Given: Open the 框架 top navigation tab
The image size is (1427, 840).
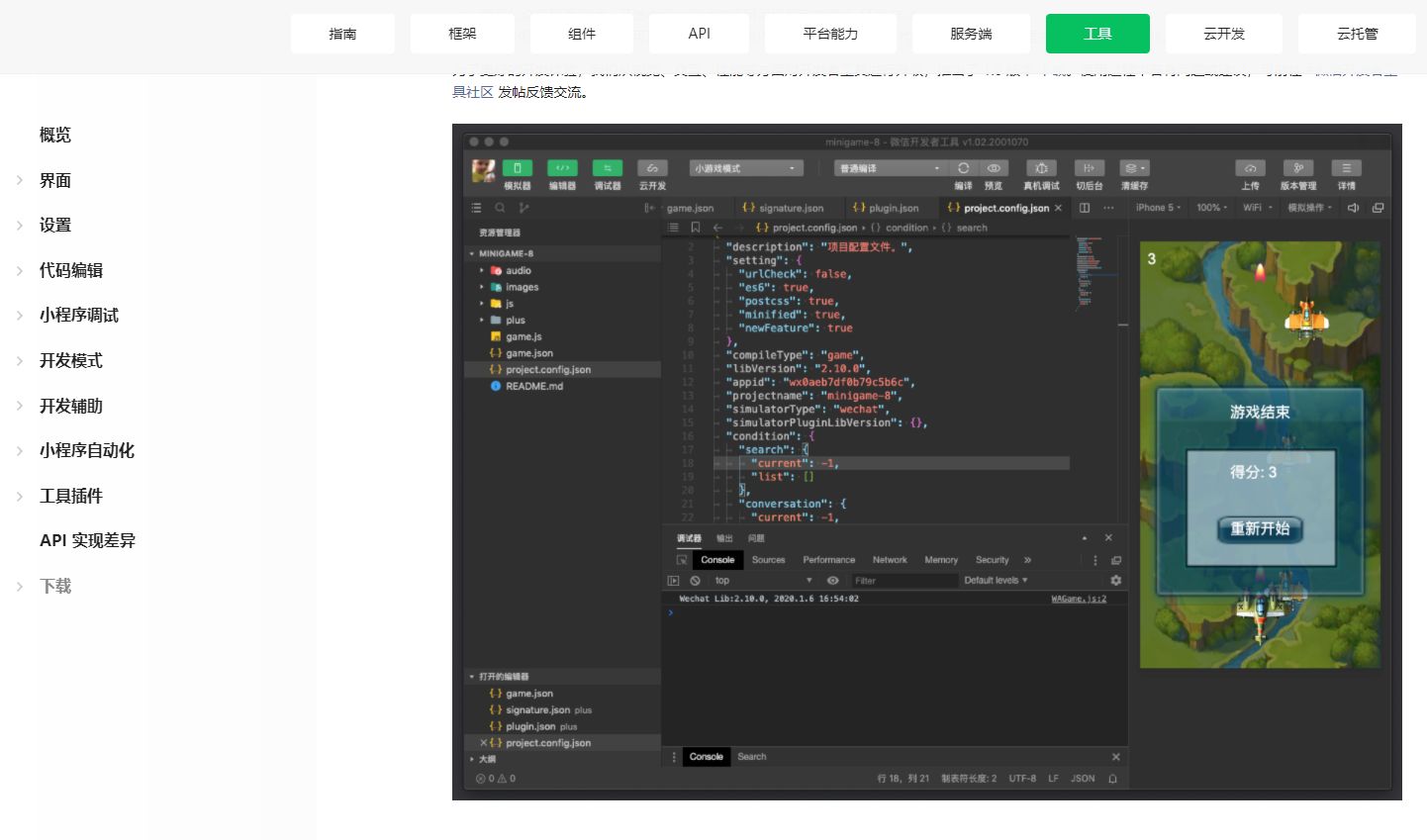Looking at the screenshot, I should pyautogui.click(x=462, y=34).
